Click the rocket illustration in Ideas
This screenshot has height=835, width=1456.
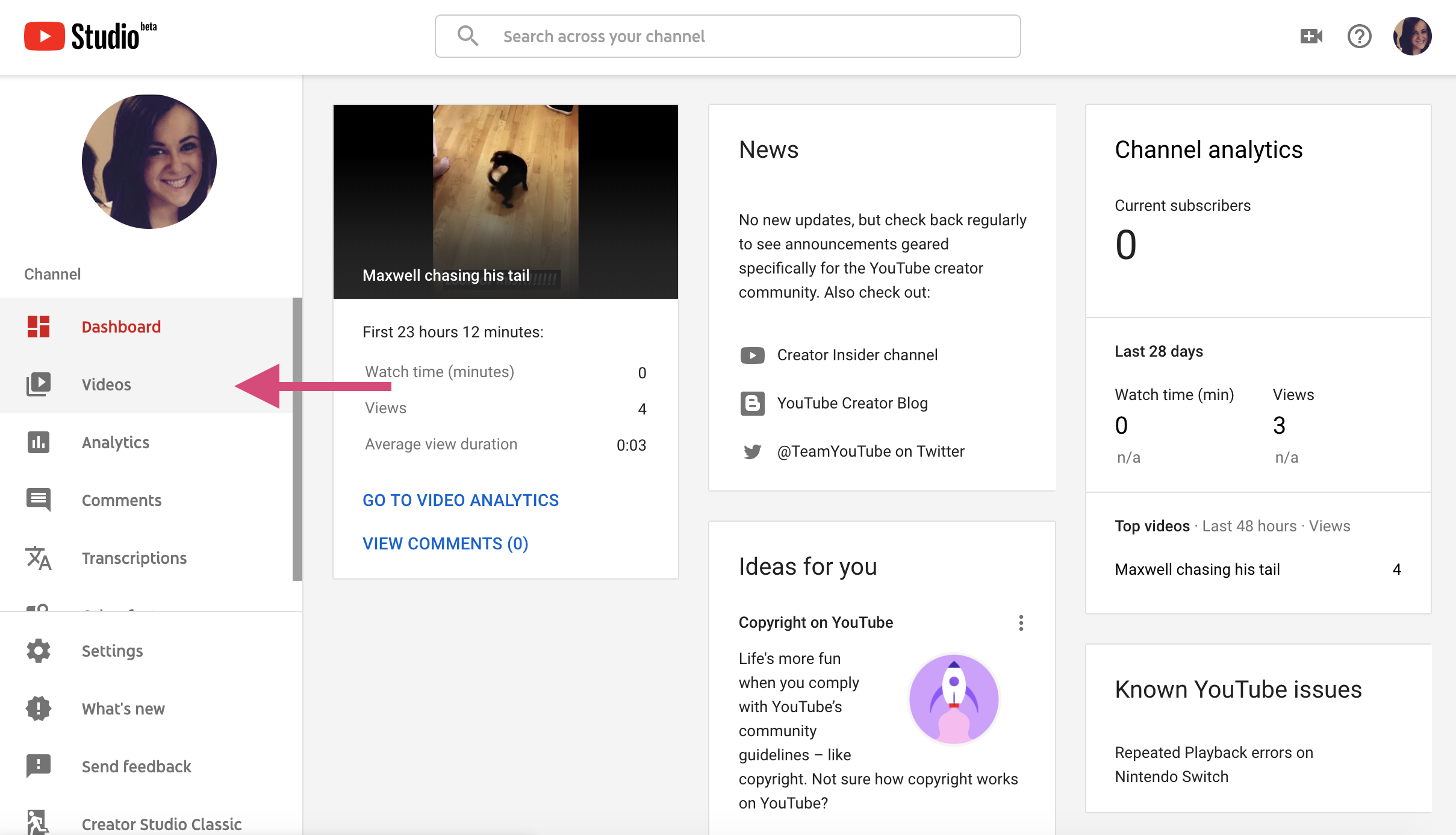click(954, 699)
